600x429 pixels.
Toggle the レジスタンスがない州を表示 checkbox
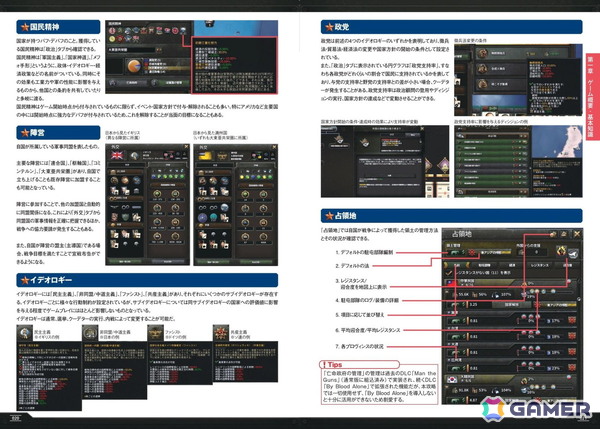click(449, 273)
